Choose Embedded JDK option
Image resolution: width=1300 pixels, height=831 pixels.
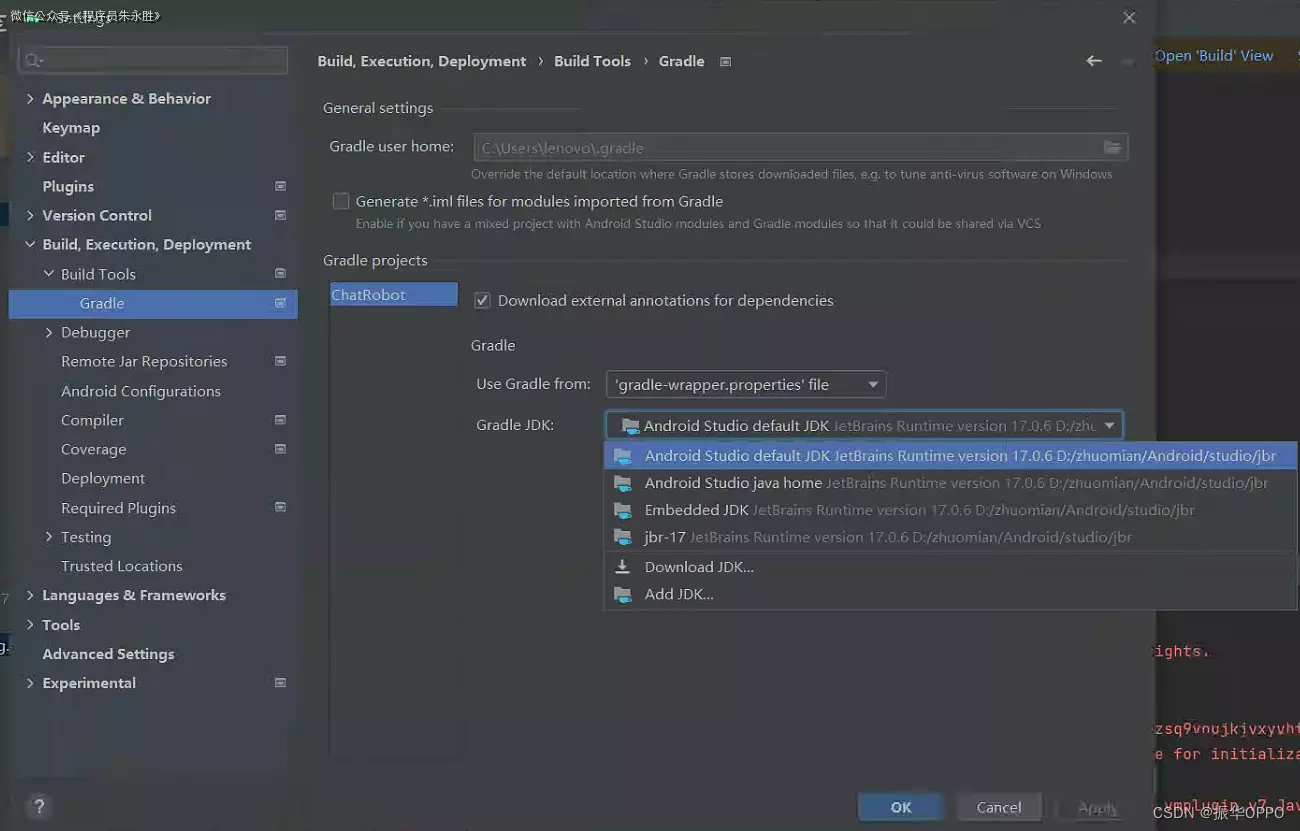(696, 510)
